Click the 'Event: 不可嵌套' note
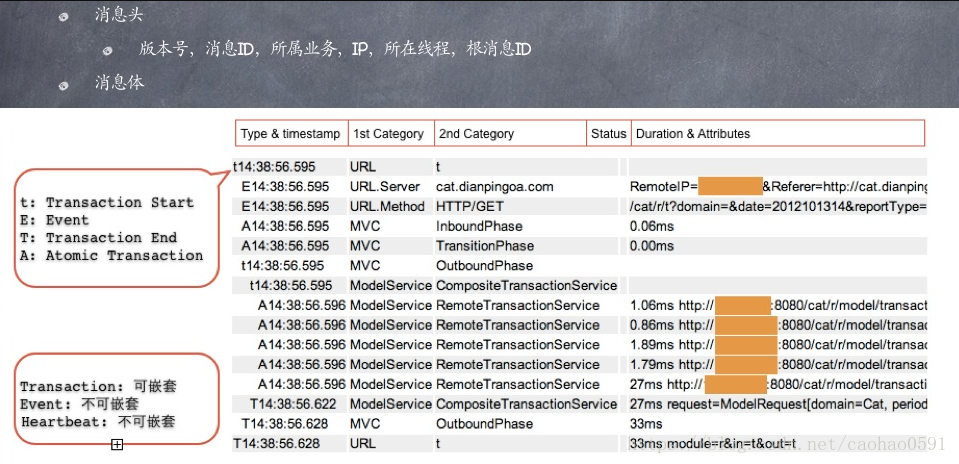This screenshot has height=464, width=959. (x=80, y=404)
